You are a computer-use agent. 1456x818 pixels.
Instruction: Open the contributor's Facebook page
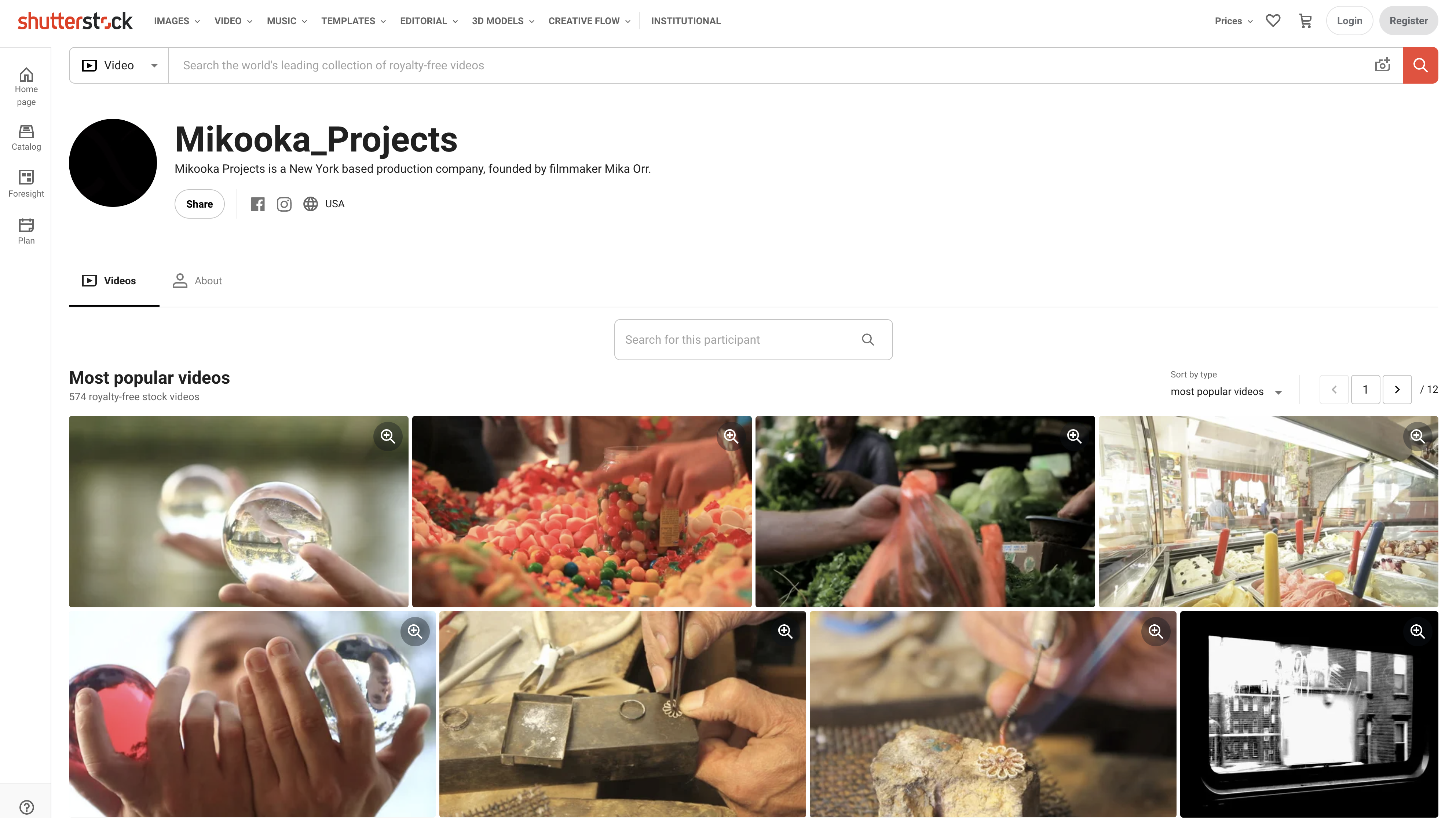coord(258,204)
